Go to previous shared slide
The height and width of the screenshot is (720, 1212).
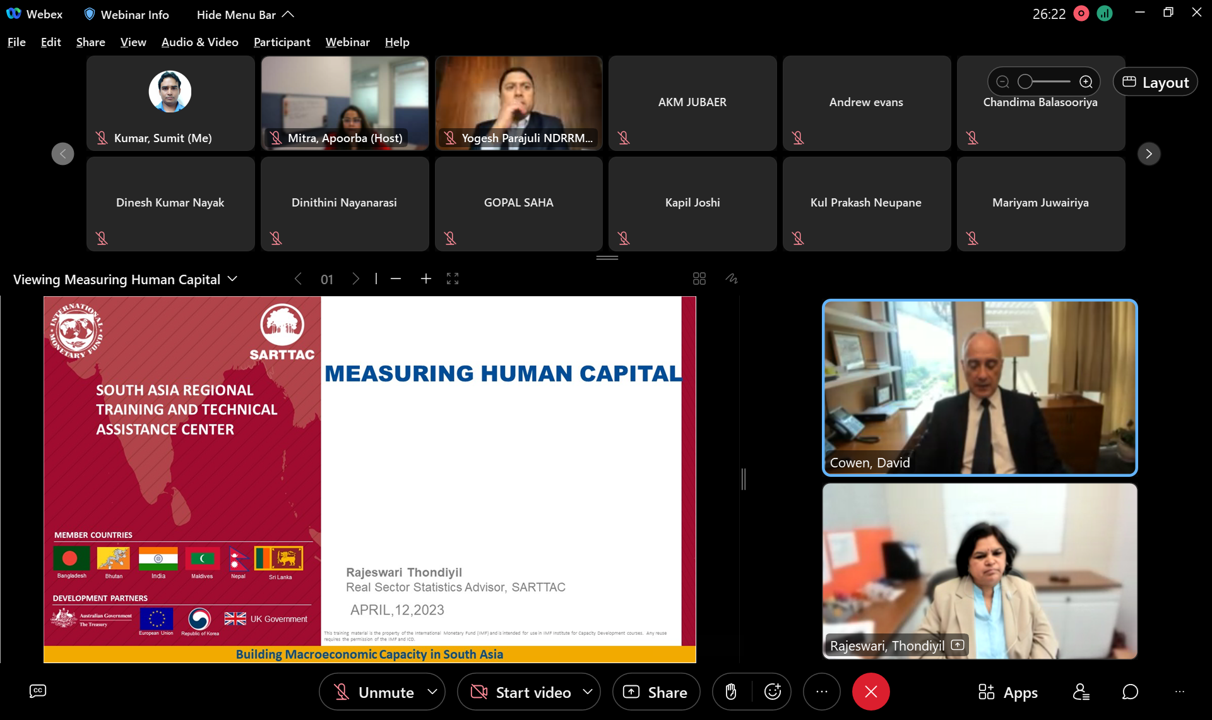coord(298,279)
